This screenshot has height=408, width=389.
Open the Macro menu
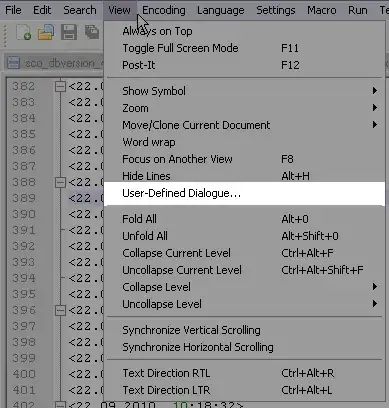(x=321, y=10)
